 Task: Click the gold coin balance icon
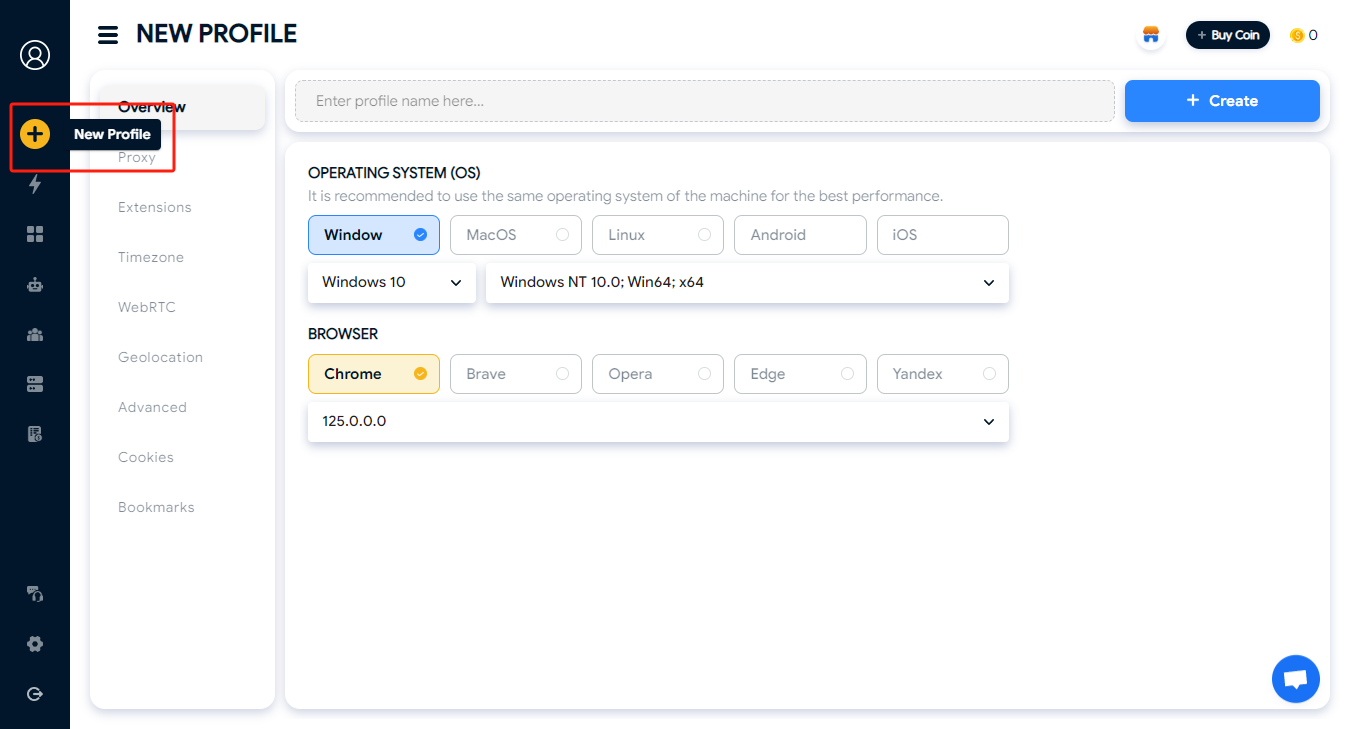[1297, 35]
